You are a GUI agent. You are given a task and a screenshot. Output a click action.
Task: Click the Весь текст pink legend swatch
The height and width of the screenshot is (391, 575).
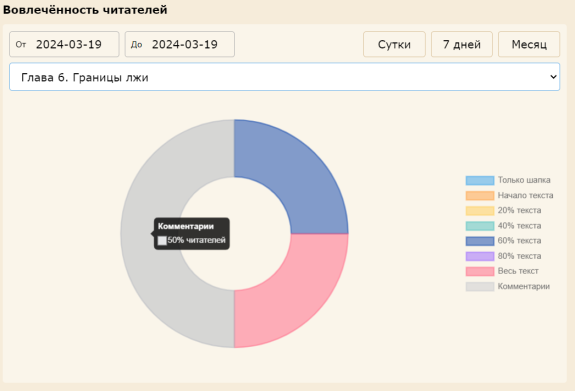click(480, 271)
